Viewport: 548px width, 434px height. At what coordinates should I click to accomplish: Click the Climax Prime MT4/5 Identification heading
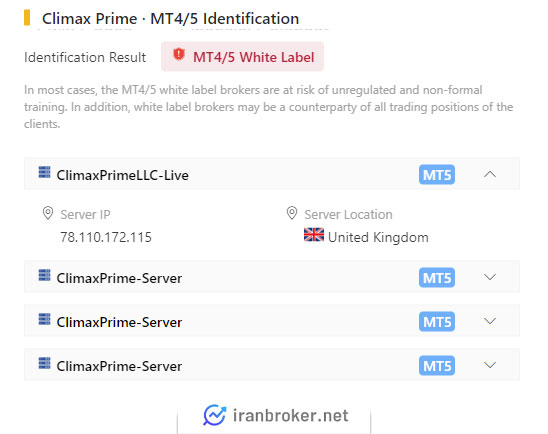click(171, 19)
